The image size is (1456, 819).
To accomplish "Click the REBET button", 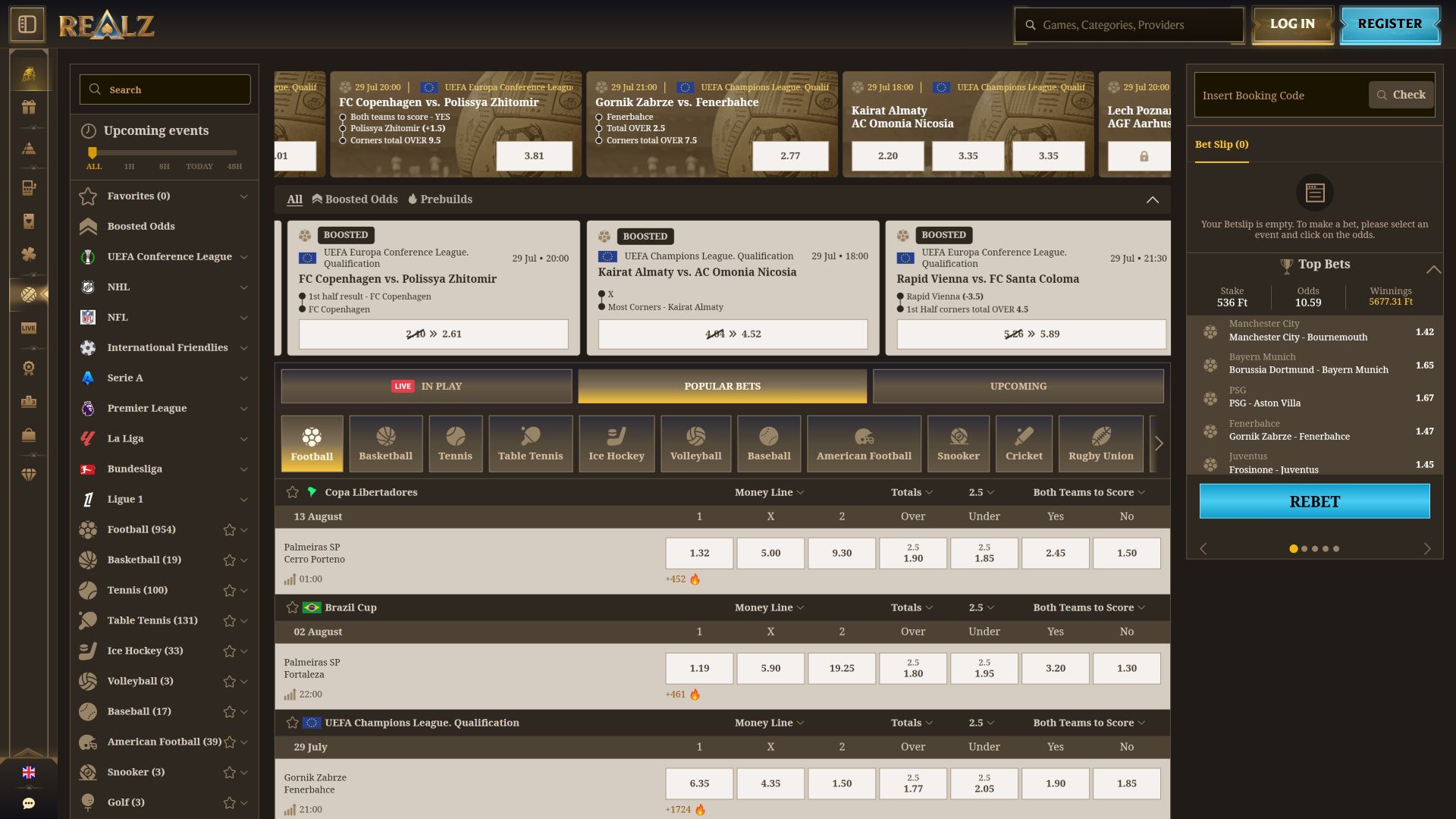I will (x=1314, y=501).
